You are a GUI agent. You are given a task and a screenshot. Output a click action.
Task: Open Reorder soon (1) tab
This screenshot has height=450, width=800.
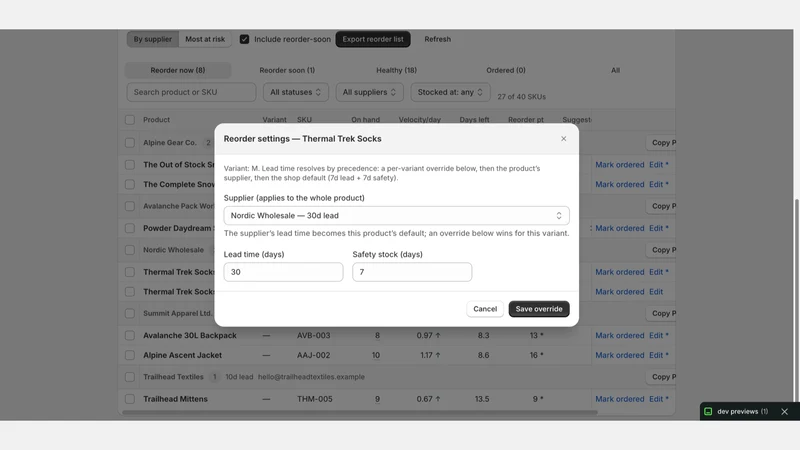pos(287,70)
